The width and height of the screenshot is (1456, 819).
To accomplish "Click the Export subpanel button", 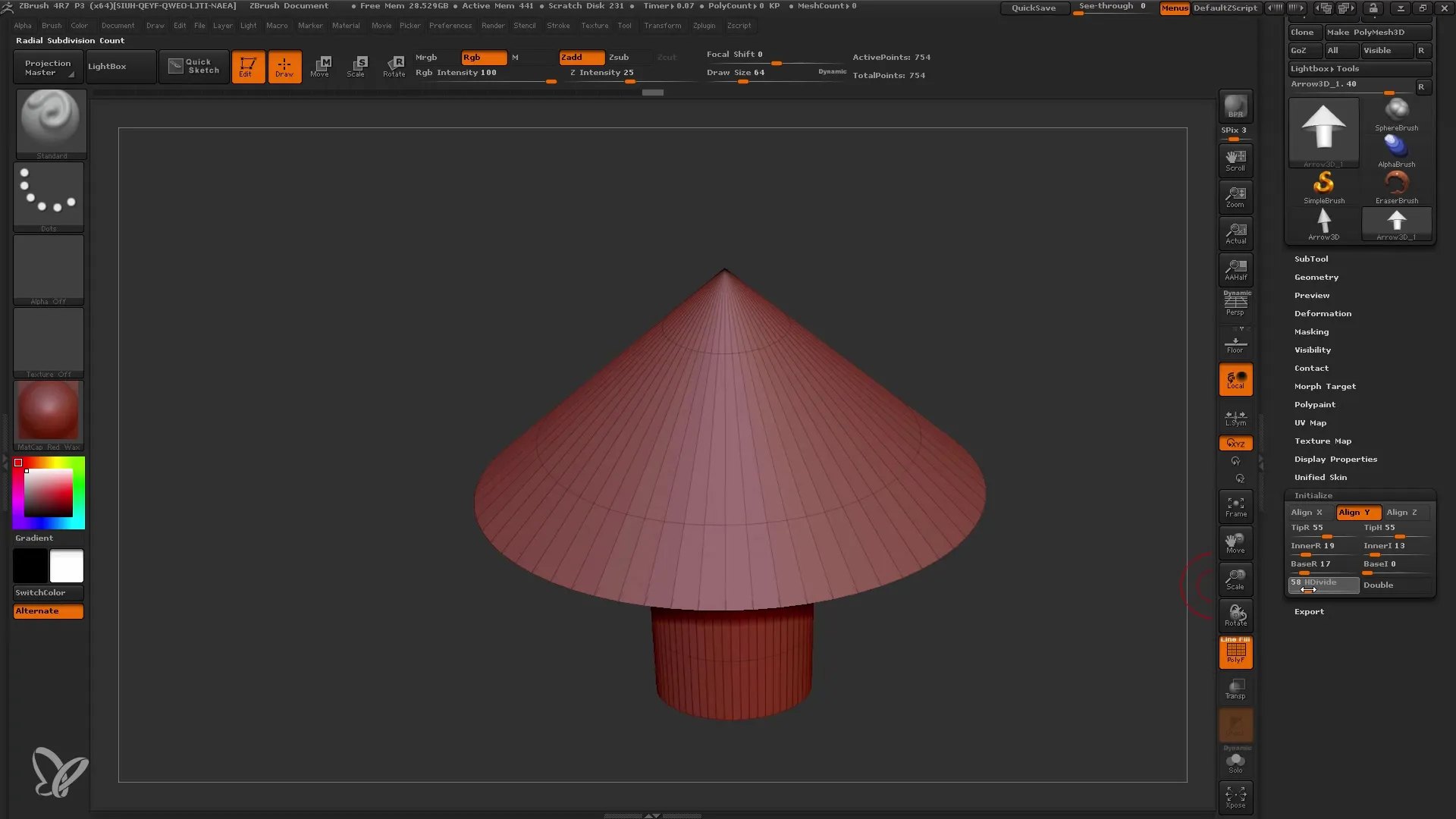I will [x=1309, y=610].
